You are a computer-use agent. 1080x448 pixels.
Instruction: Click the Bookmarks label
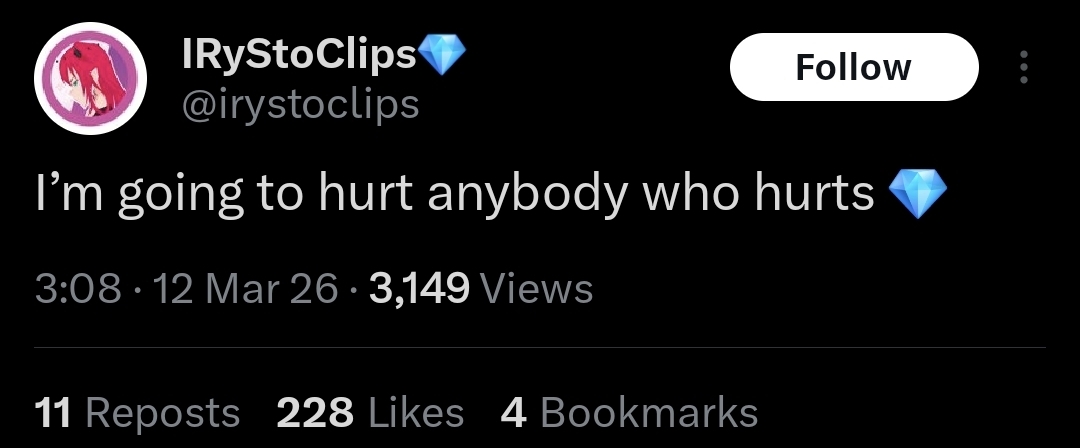[649, 413]
